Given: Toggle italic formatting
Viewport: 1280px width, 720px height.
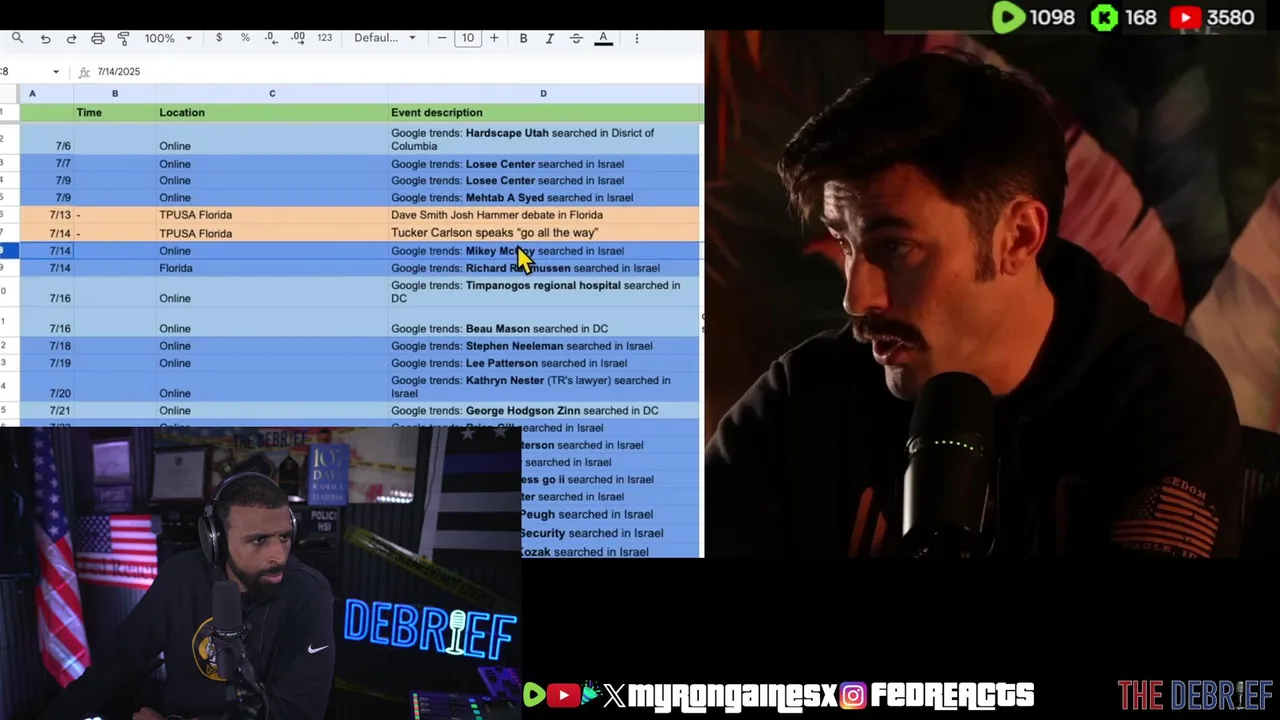Looking at the screenshot, I should tap(549, 38).
